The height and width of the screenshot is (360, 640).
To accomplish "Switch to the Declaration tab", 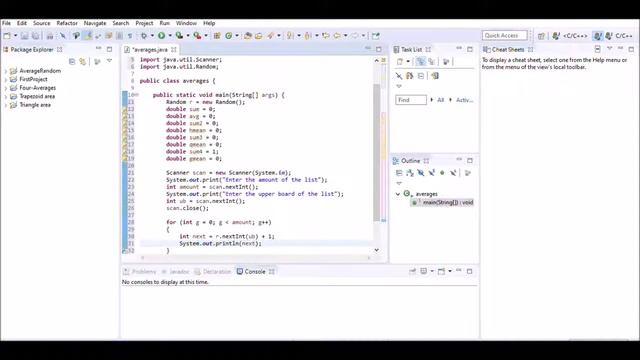I will click(x=213, y=272).
